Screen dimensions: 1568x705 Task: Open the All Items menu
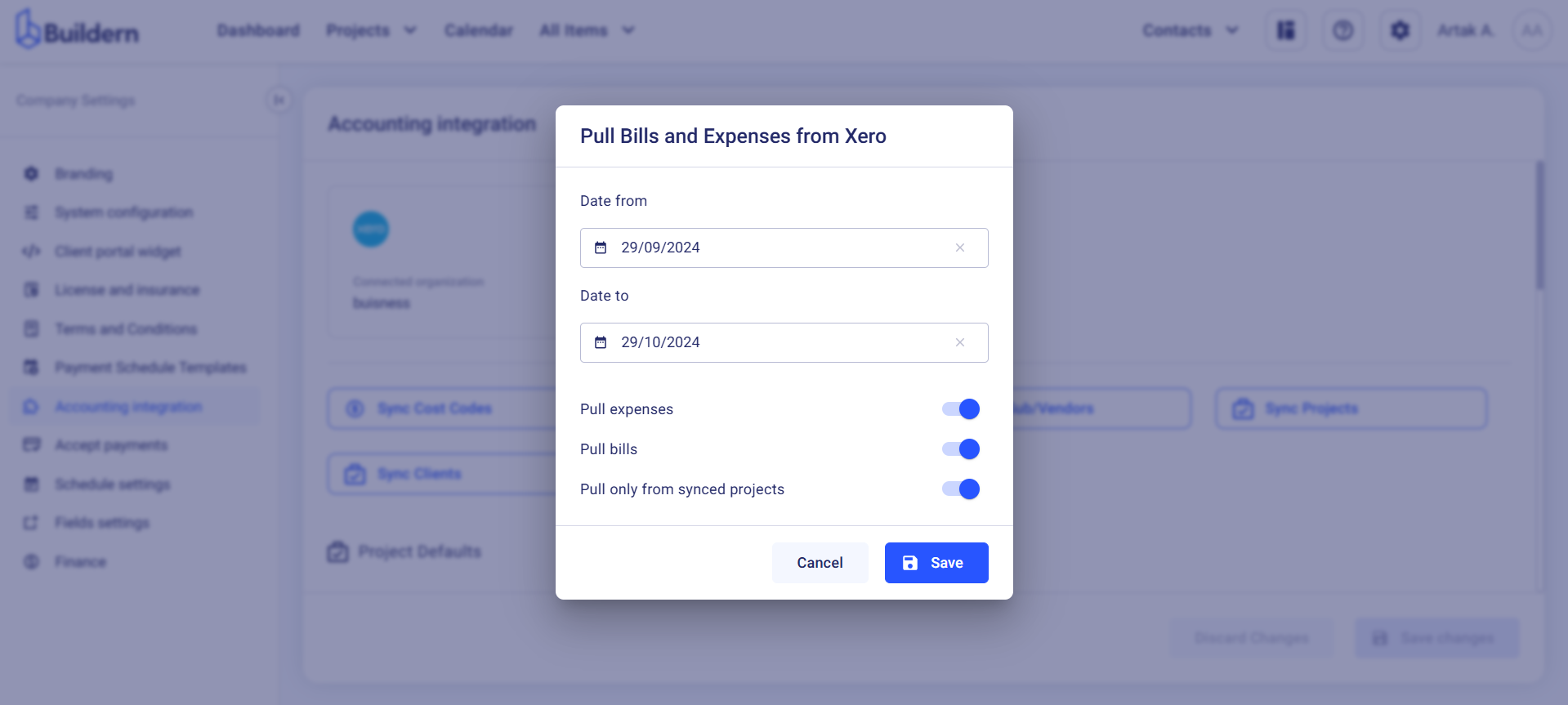(x=587, y=30)
